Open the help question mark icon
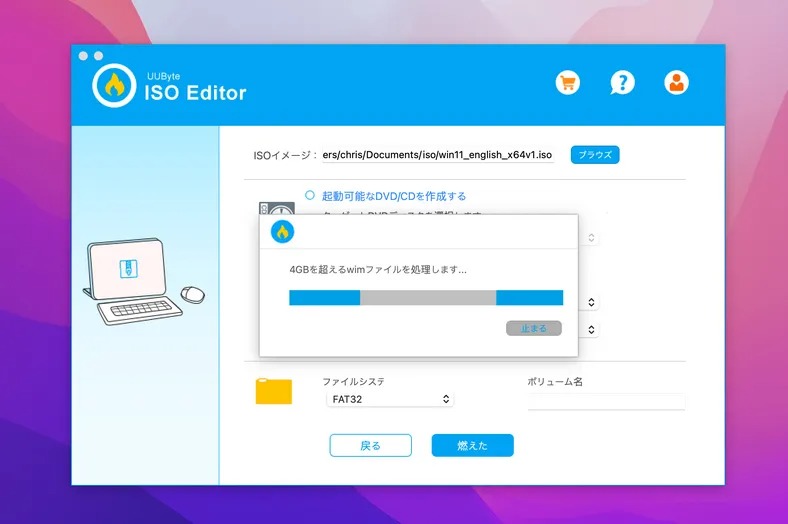788x524 pixels. (622, 83)
